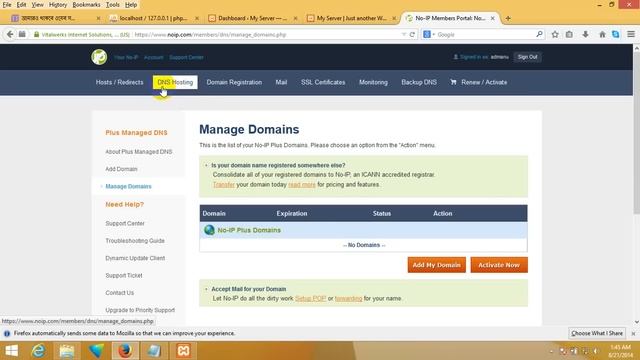Open a new browser tab

coord(508,18)
